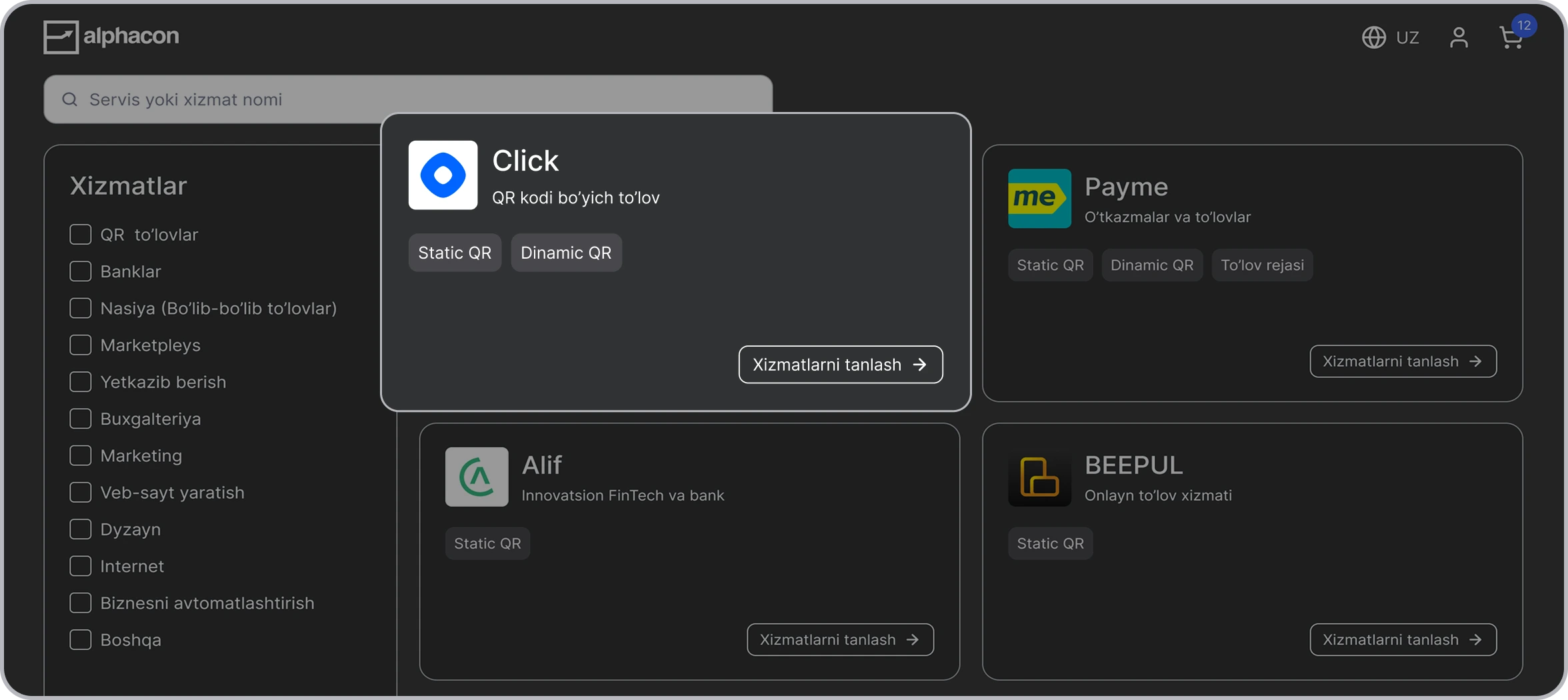Click the Click card title
1568x700 pixels.
click(x=525, y=161)
